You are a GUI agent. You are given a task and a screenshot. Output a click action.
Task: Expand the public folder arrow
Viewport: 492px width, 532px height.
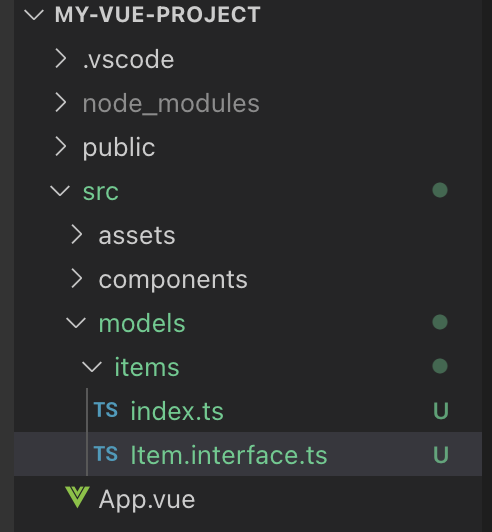(60, 147)
